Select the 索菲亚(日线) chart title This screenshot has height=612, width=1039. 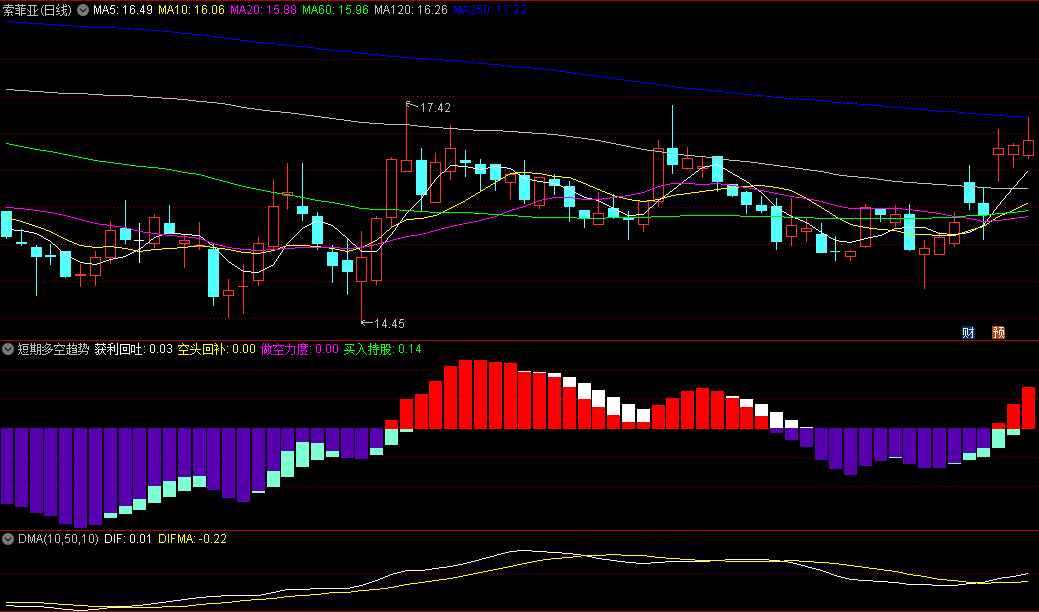click(37, 10)
